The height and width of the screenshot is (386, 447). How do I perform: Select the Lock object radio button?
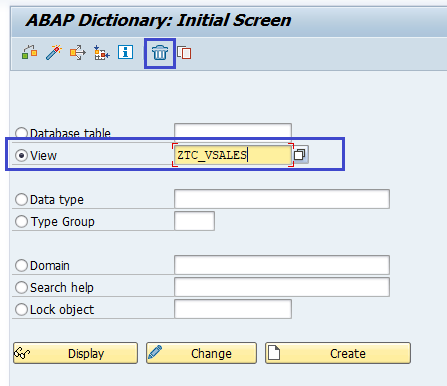coord(21,309)
